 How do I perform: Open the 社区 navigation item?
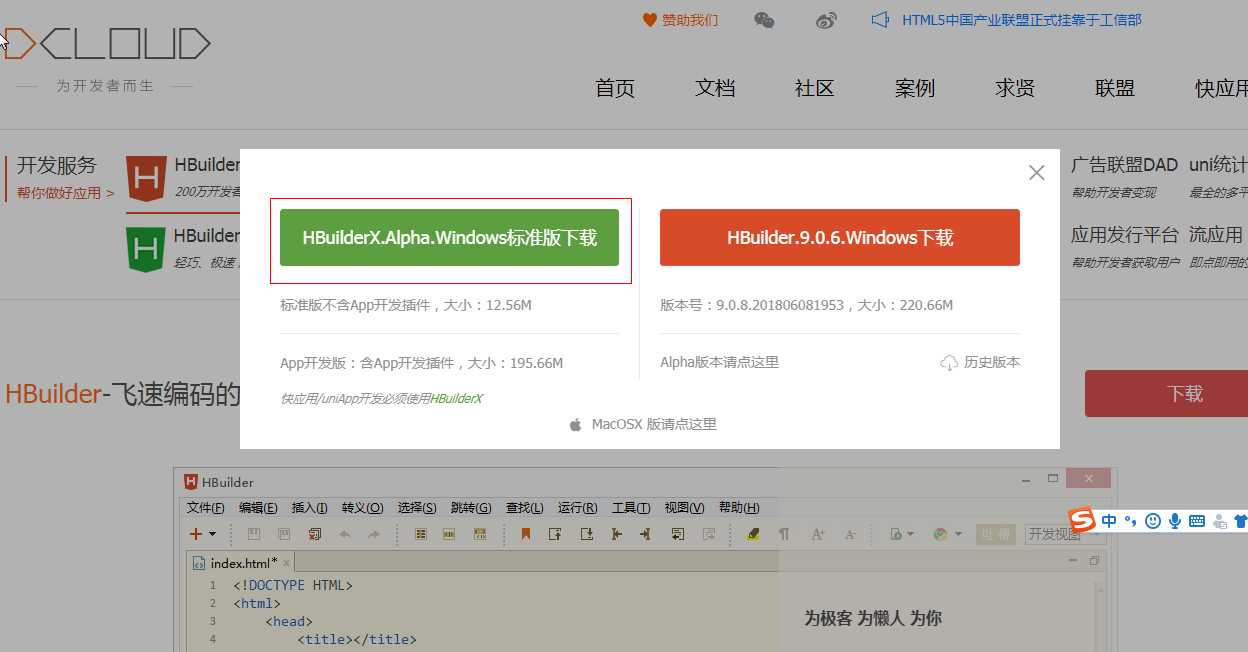tap(815, 88)
